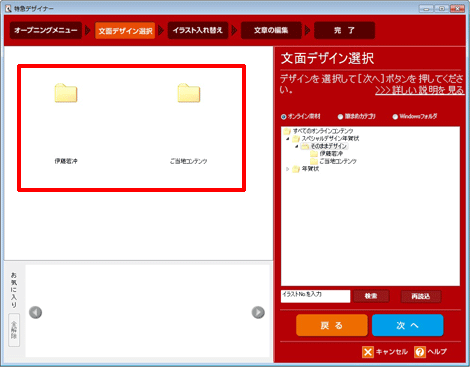The image size is (470, 367).
Task: Collapse the そのままデザイン tree node
Action: point(296,146)
